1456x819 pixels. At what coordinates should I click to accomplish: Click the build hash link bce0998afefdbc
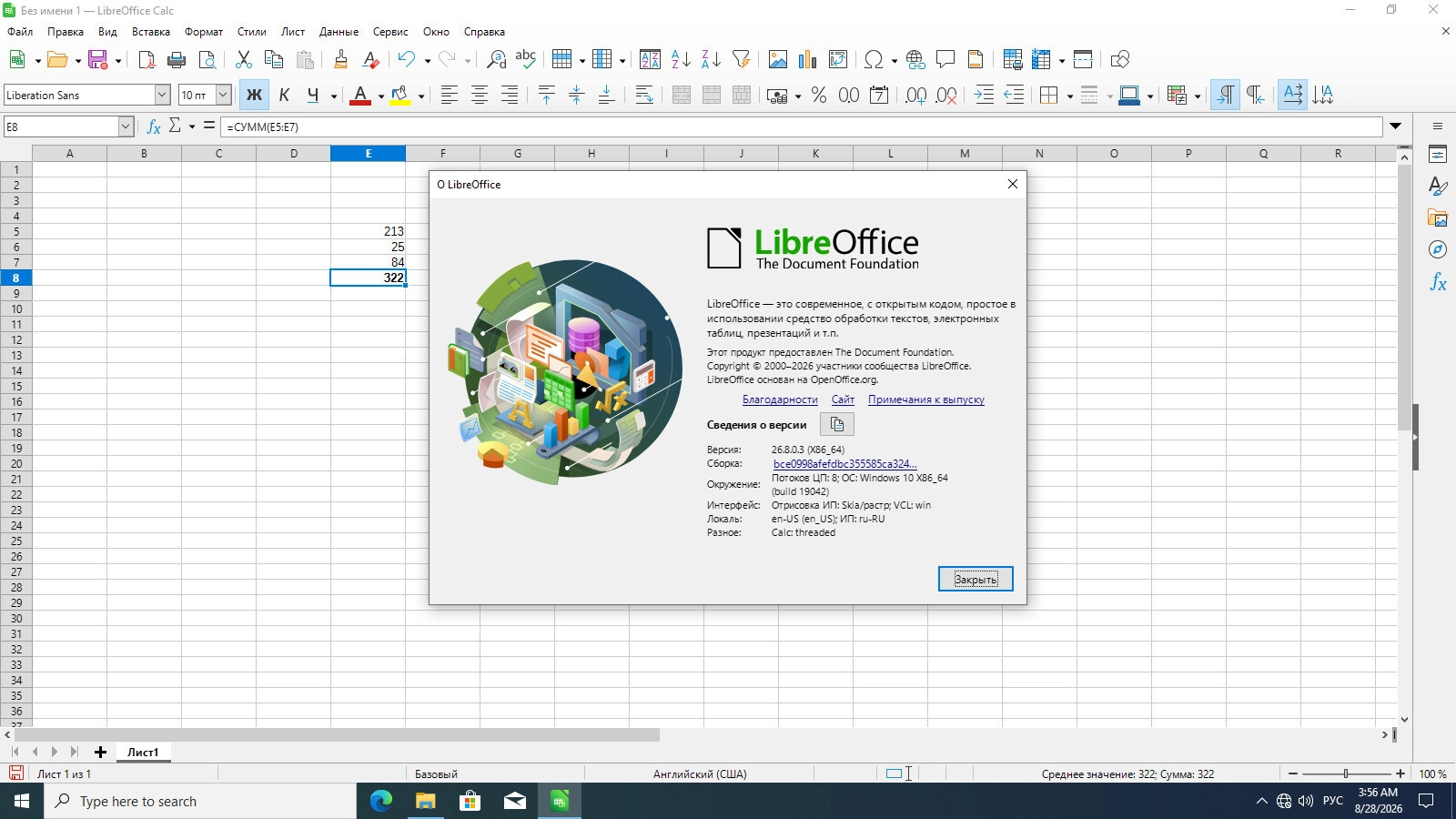tap(845, 464)
